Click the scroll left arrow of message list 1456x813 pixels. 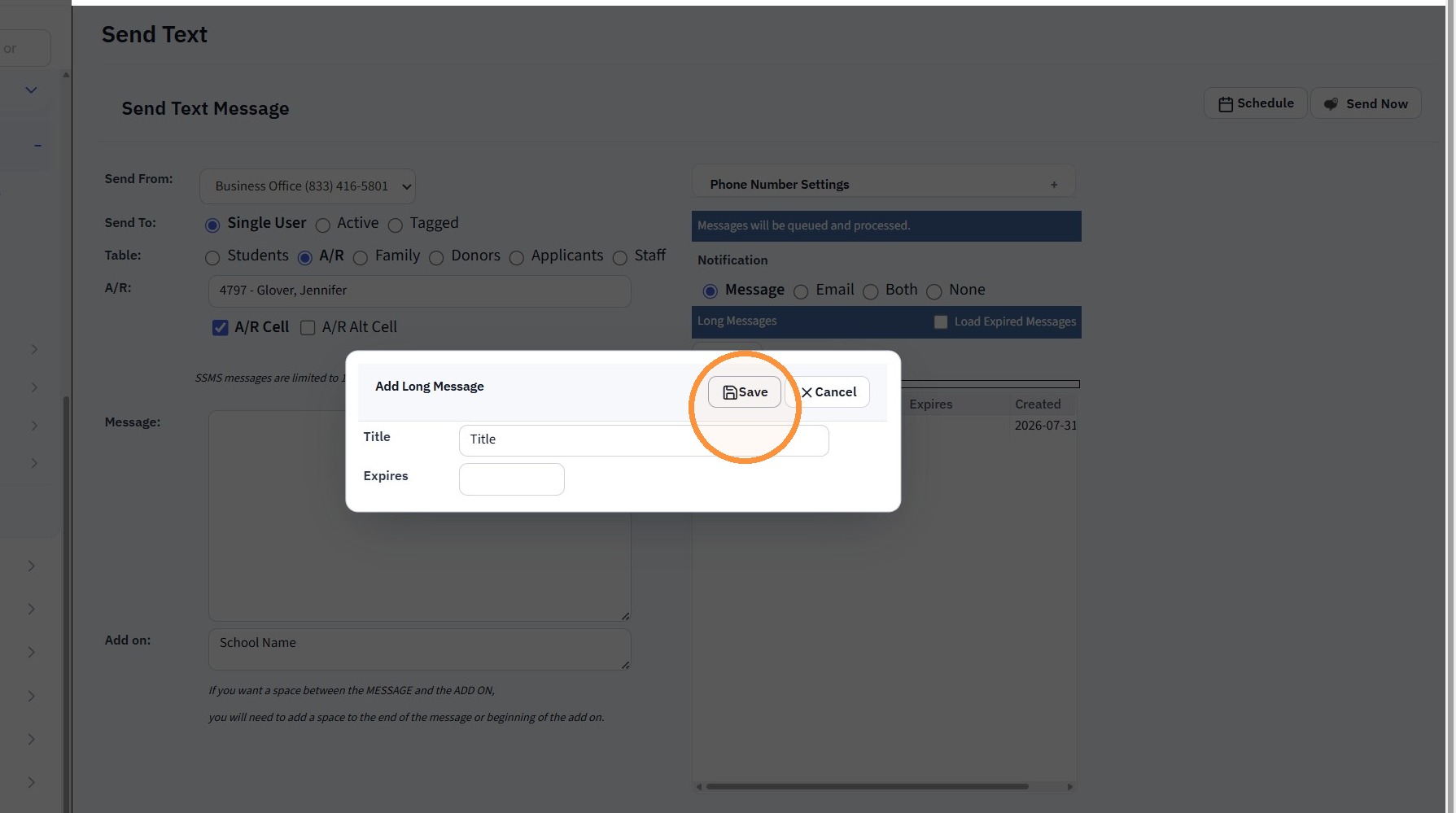click(698, 787)
